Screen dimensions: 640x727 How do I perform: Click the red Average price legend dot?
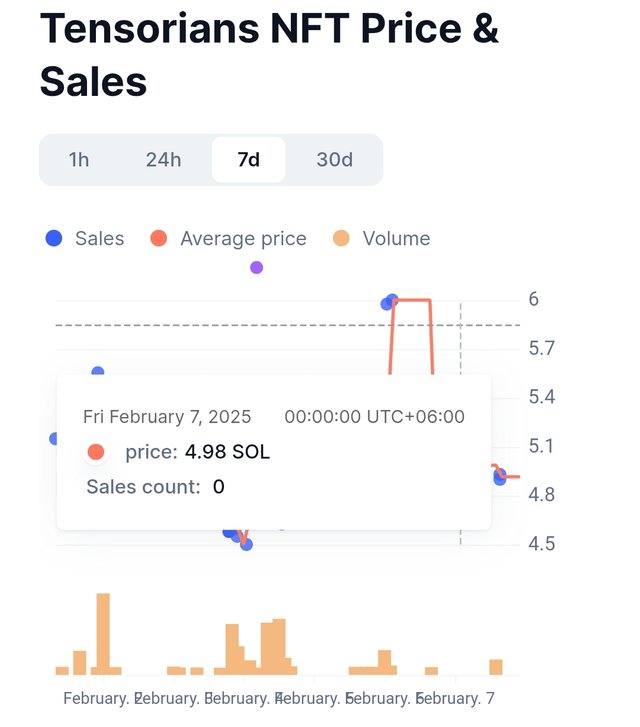coord(159,238)
